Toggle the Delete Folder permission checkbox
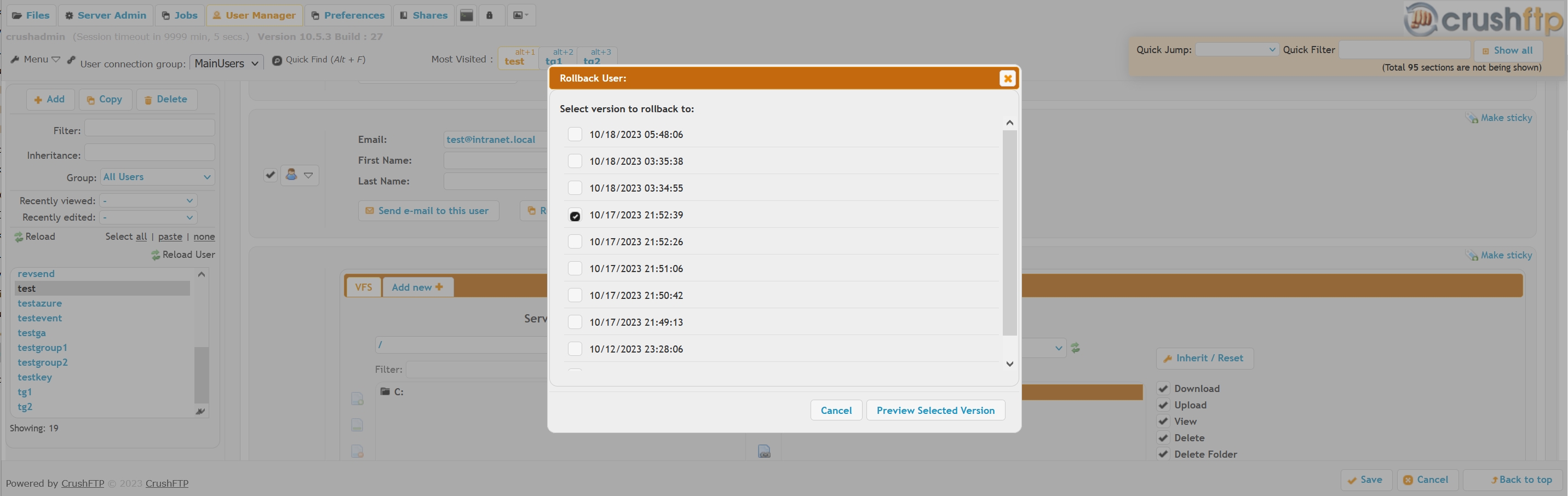The height and width of the screenshot is (496, 1568). 1163,454
